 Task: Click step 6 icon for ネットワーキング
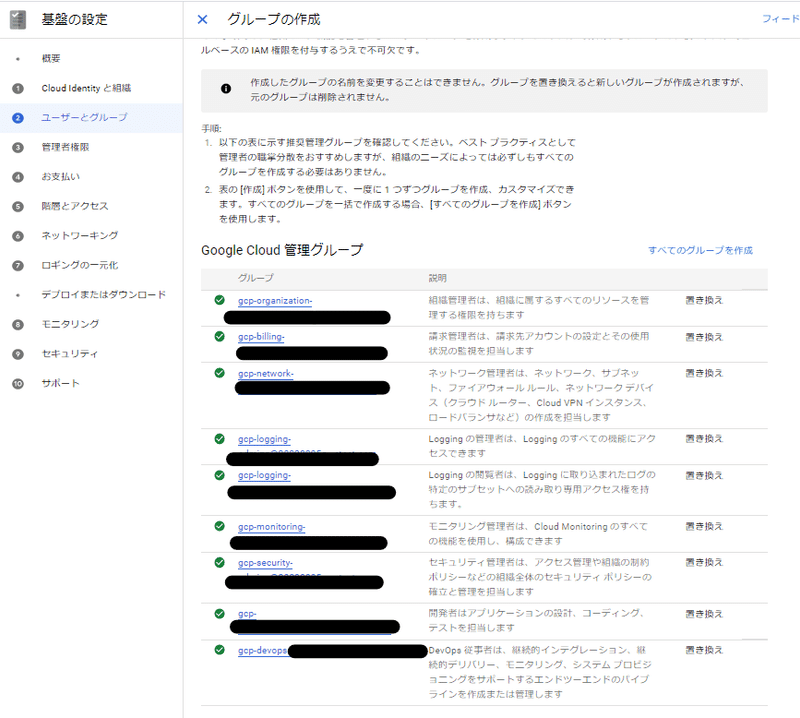coord(18,236)
